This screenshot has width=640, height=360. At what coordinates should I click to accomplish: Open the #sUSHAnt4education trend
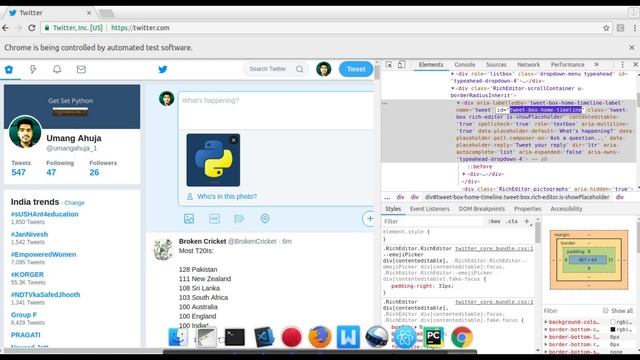tap(44, 214)
